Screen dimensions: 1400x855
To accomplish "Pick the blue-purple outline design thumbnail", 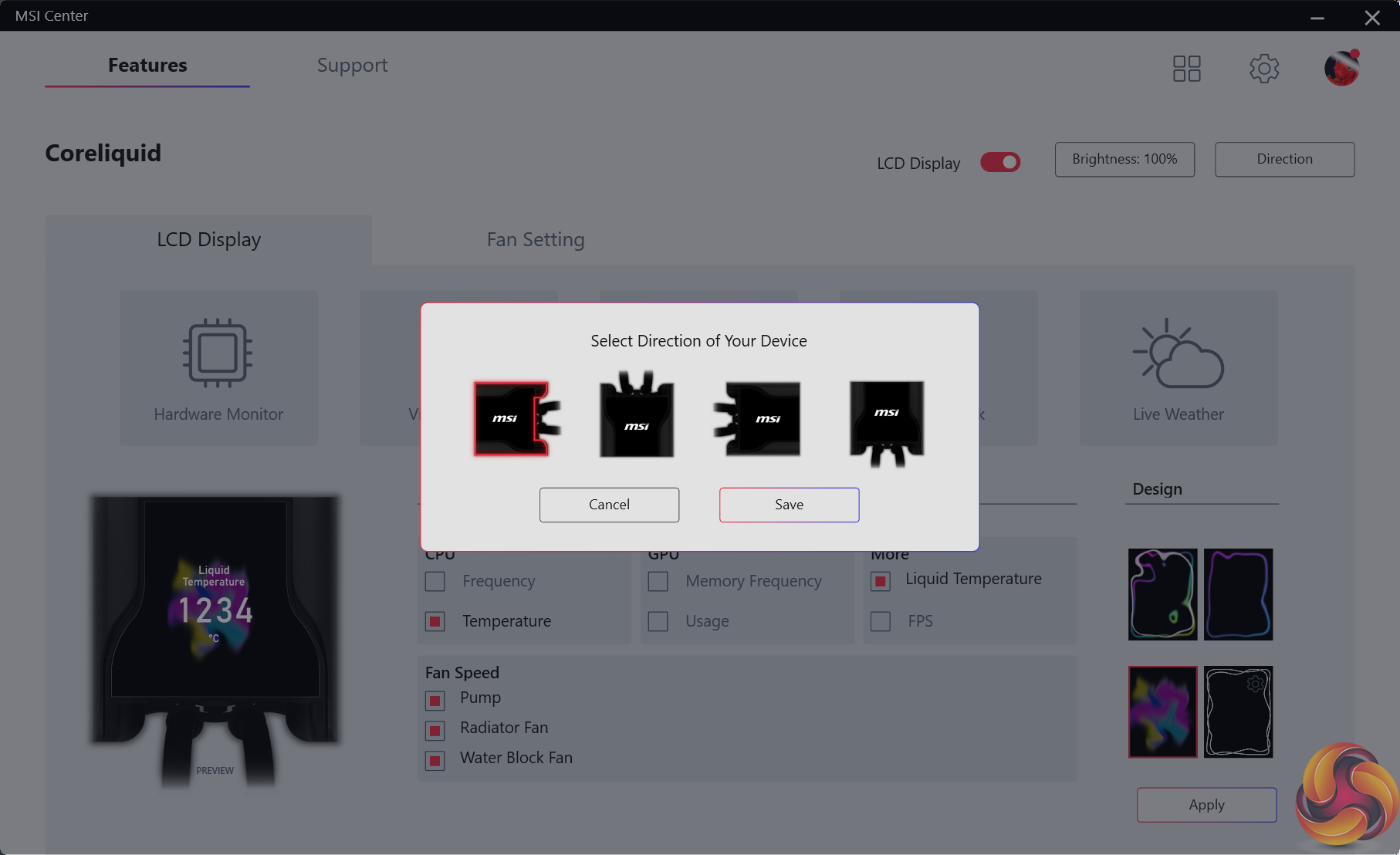I will (1238, 594).
